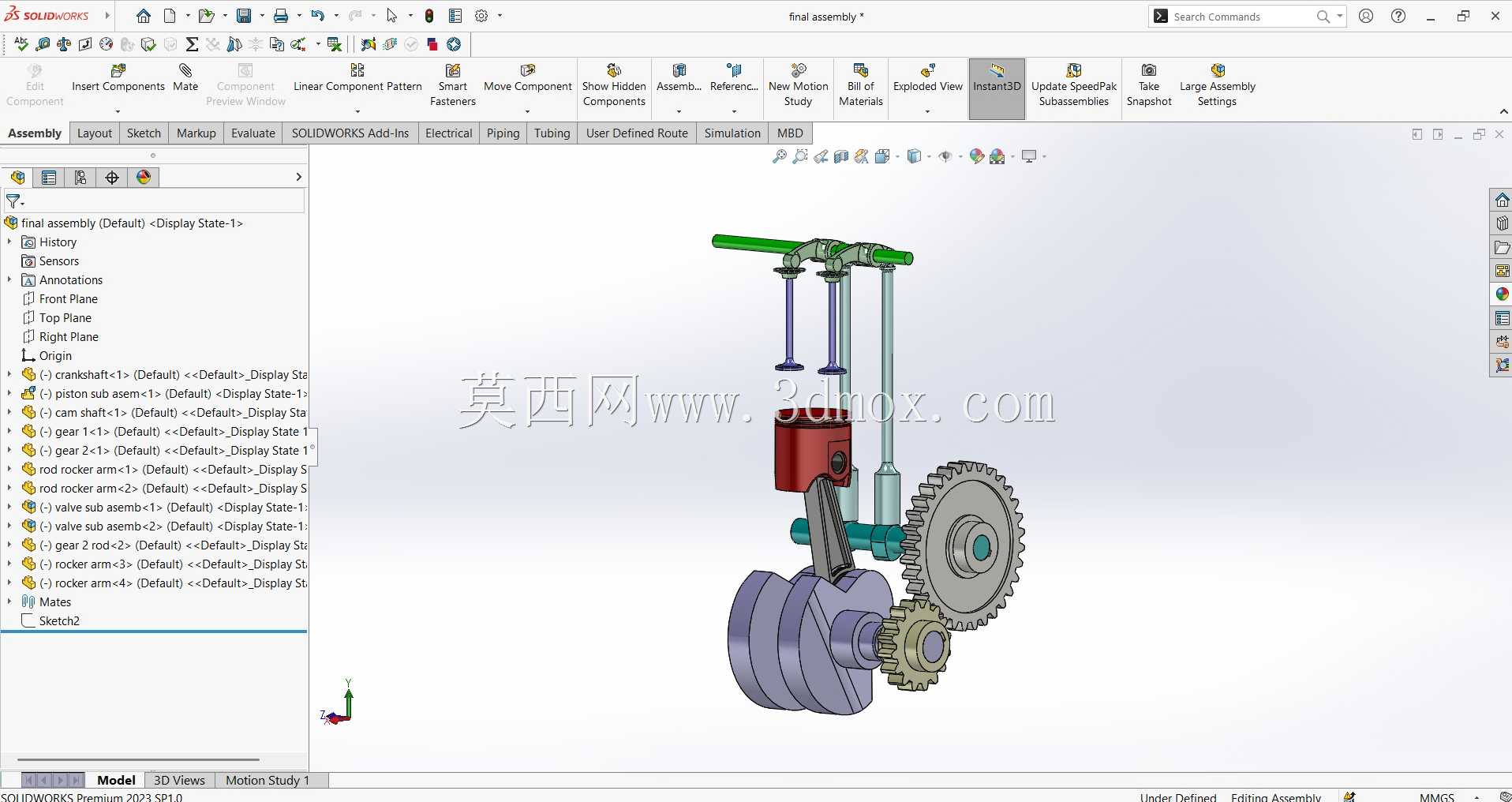Open Linear Component Pattern tool
The height and width of the screenshot is (802, 1512).
point(357,77)
